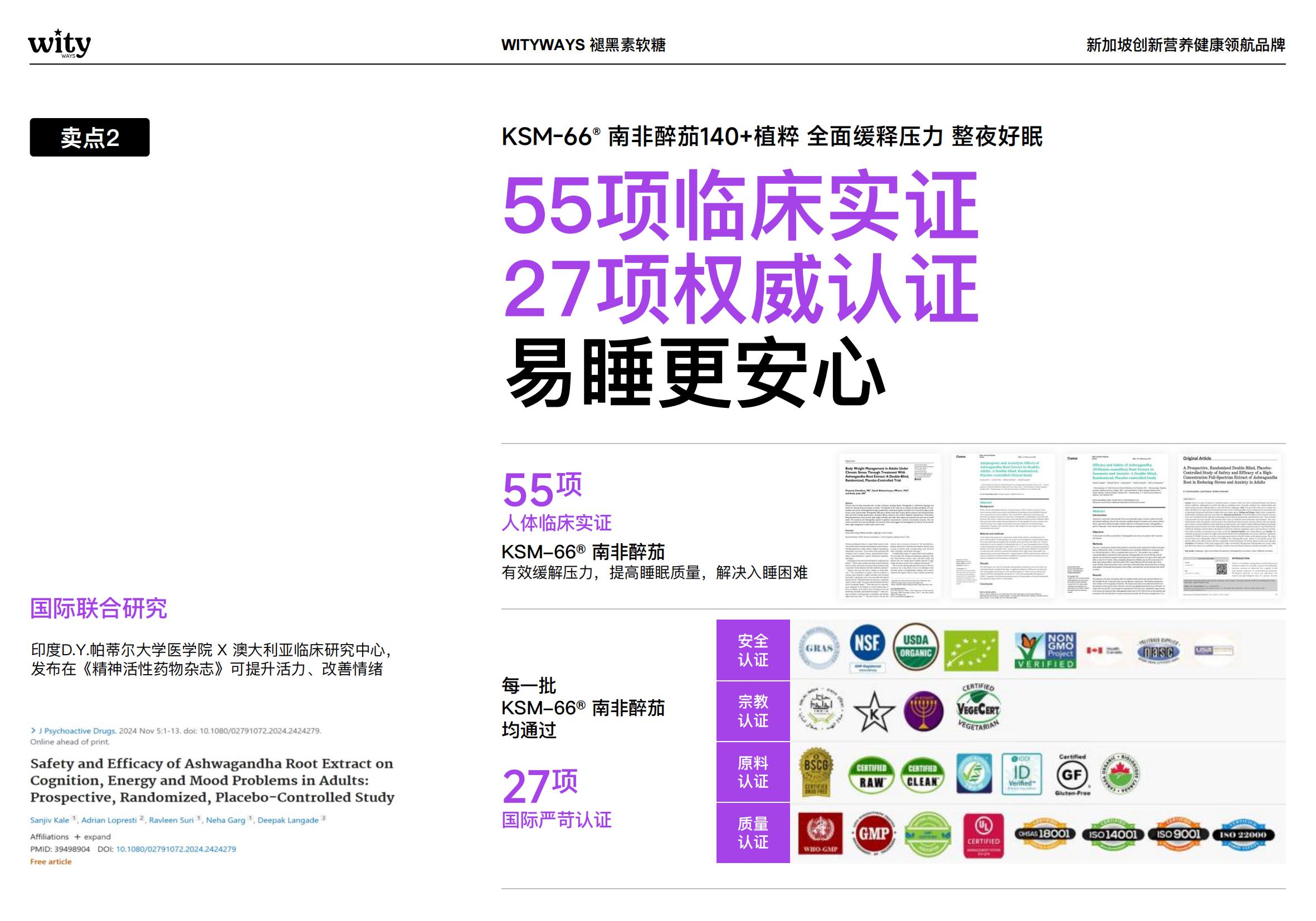Click the VegeCert vegetarian badge

(x=978, y=709)
